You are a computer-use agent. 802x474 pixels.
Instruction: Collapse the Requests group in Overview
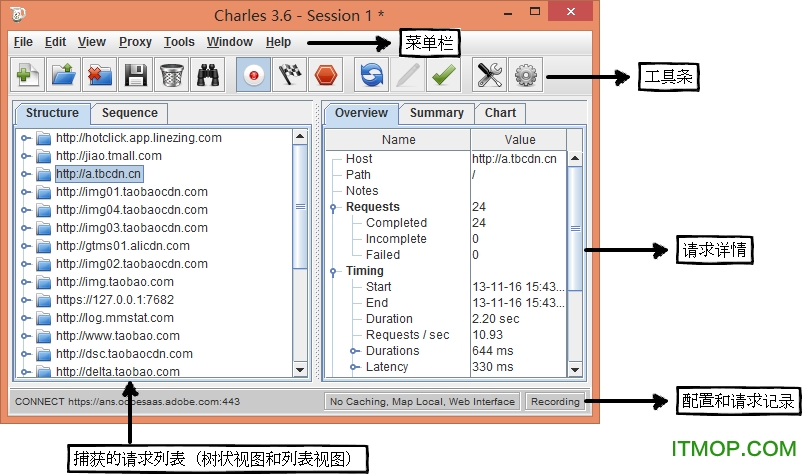coord(333,207)
